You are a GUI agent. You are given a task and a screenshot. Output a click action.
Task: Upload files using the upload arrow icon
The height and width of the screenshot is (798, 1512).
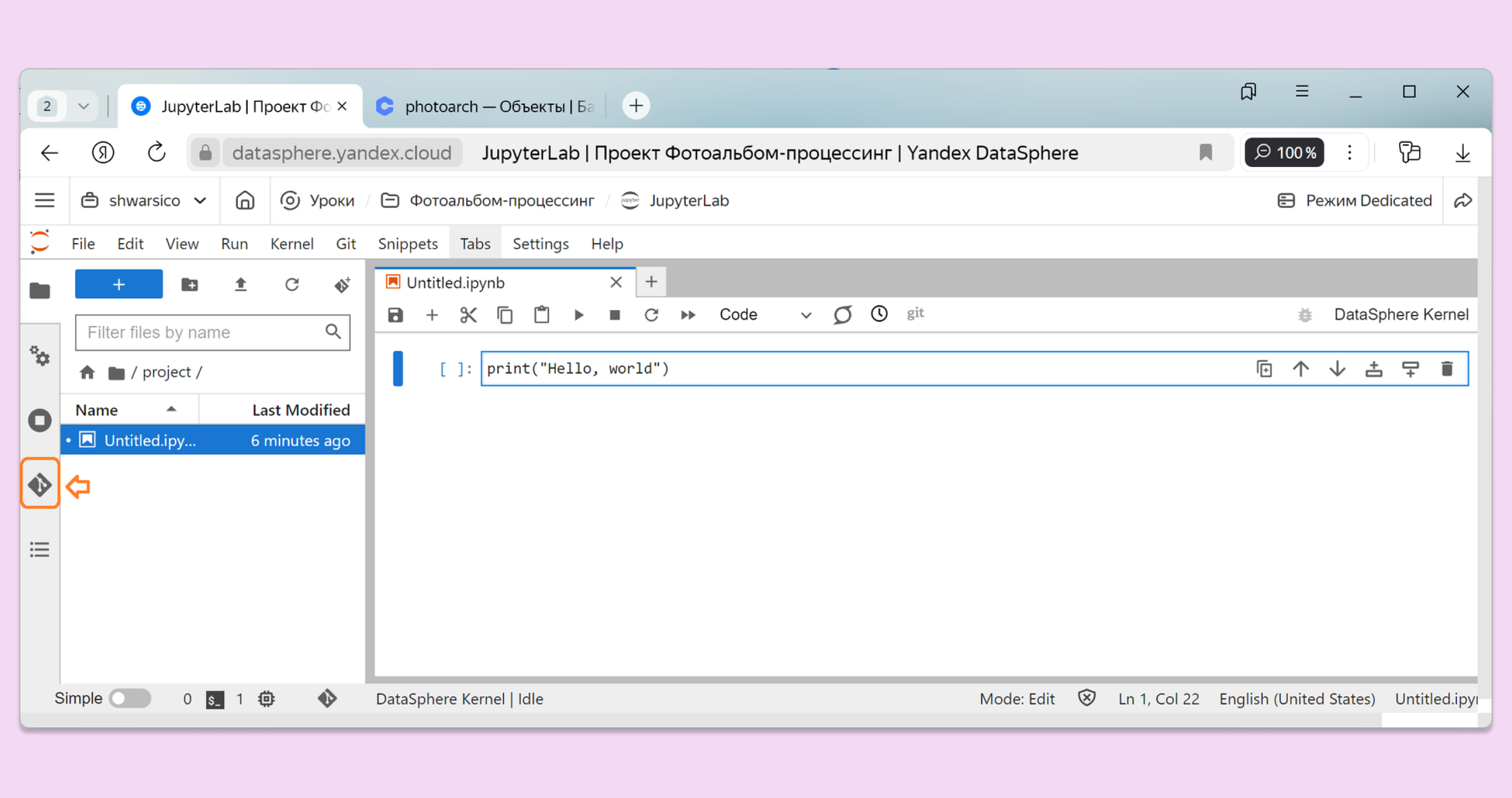(240, 285)
